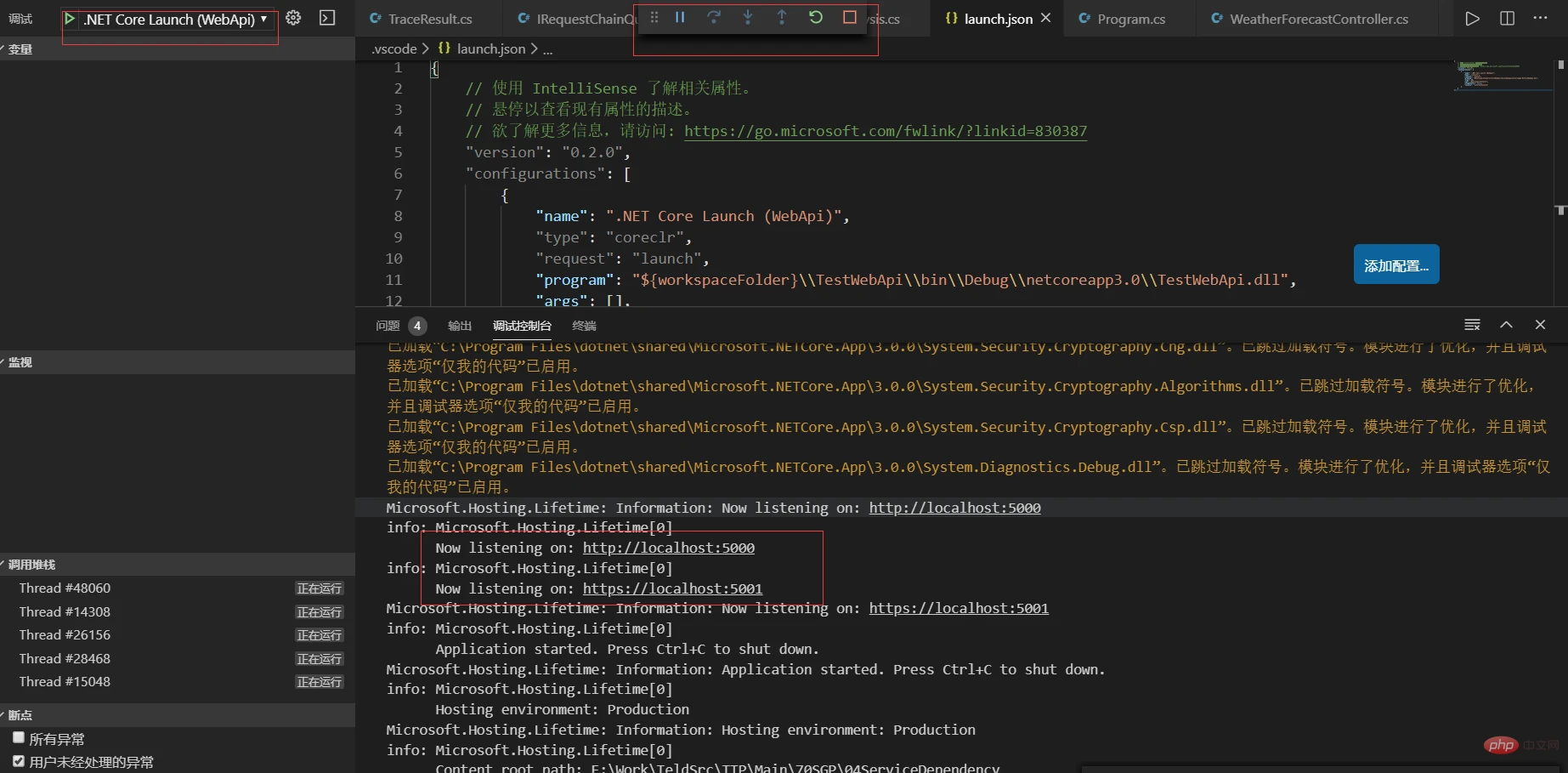Restart the debug session

[x=816, y=17]
